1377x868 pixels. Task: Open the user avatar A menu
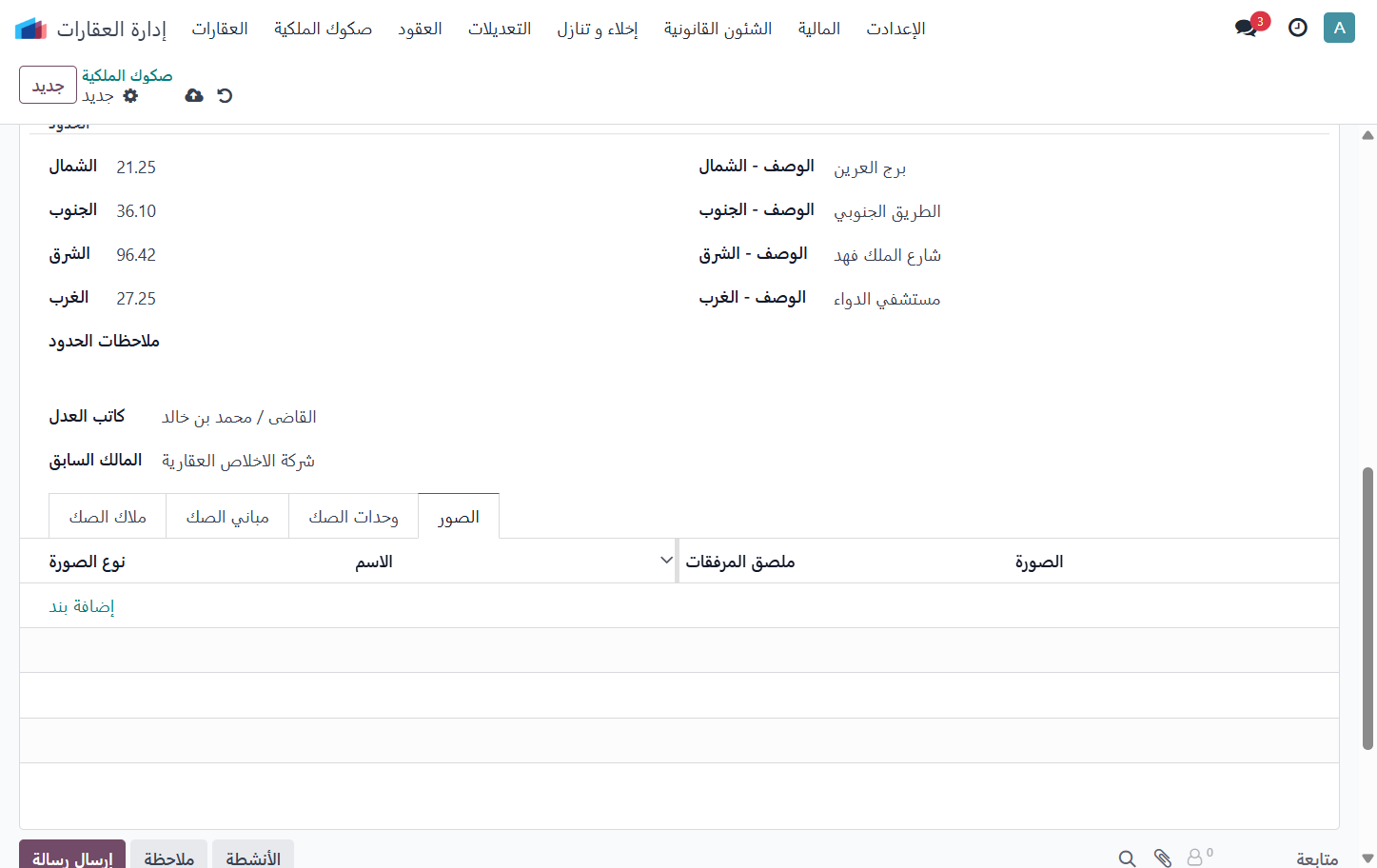tap(1339, 28)
